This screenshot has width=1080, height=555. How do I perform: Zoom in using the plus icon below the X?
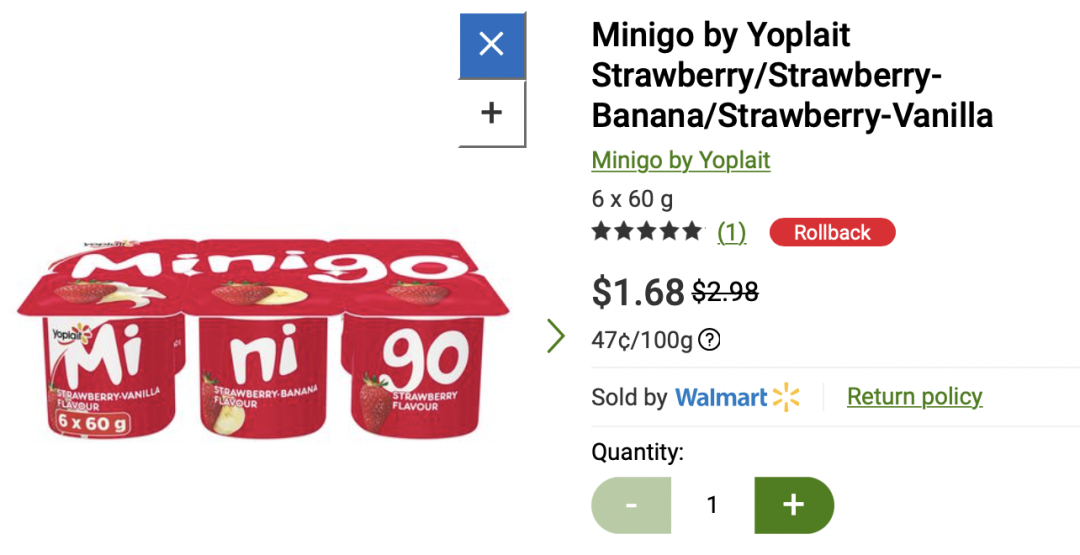click(x=491, y=113)
